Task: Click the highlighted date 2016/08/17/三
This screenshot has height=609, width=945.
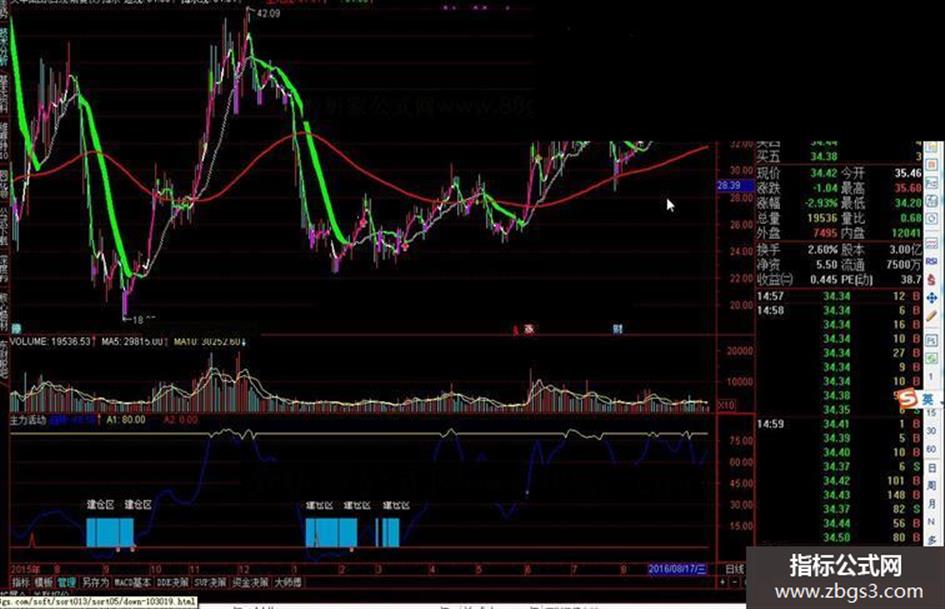Action: (x=678, y=569)
